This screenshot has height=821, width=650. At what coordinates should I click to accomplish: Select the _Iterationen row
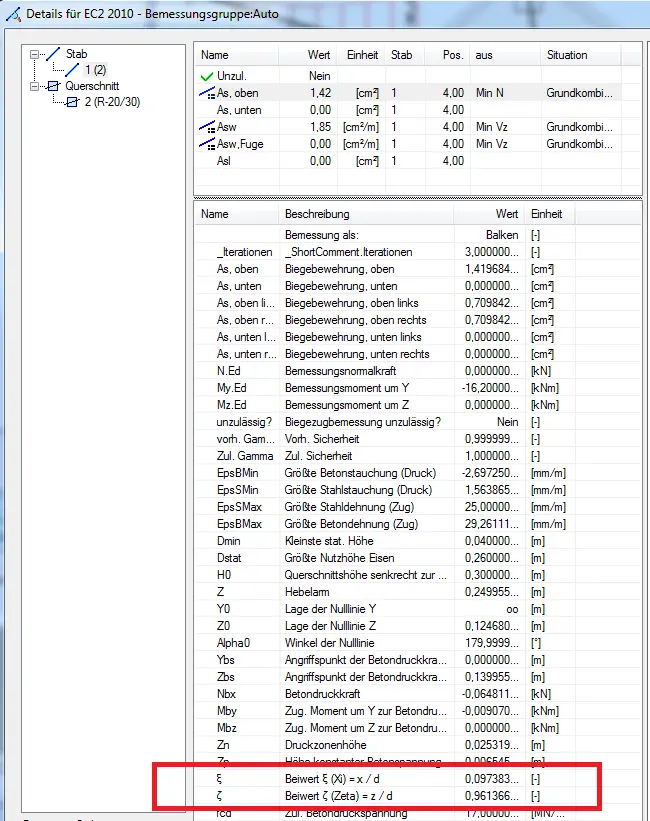385,252
